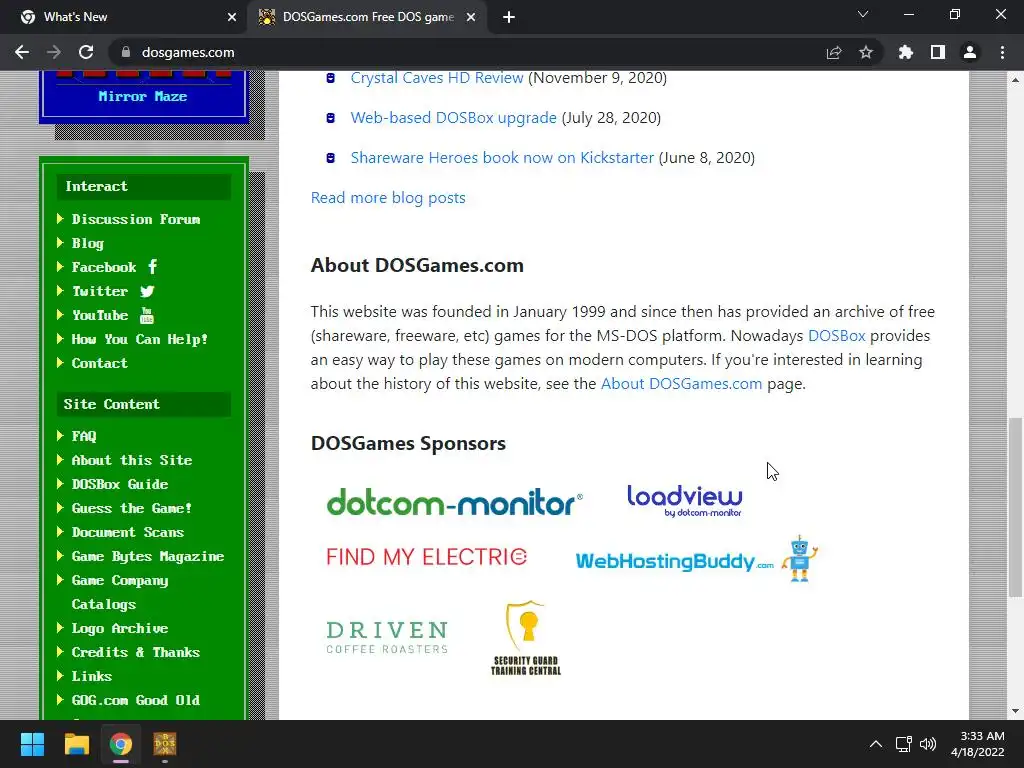Click the page vertical scrollbar thumb

[x=1015, y=507]
